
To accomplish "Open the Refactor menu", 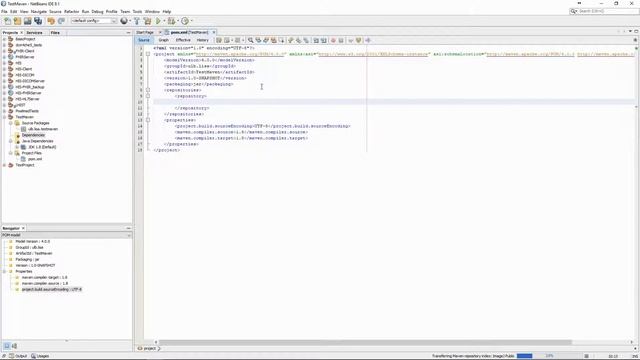I will click(x=71, y=12).
